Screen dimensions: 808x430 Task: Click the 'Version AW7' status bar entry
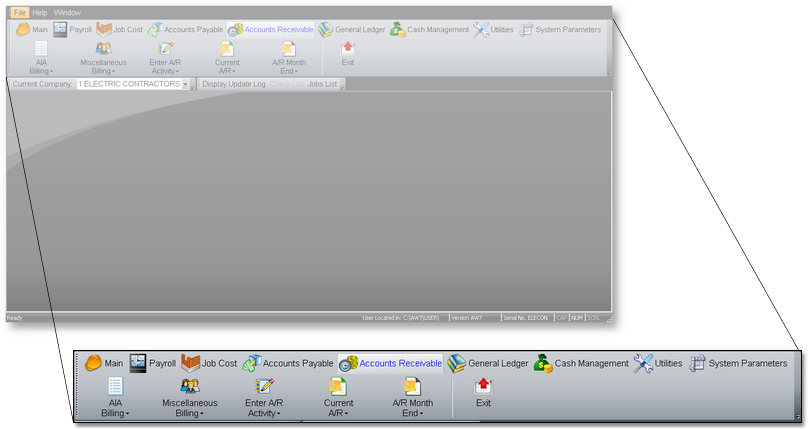pyautogui.click(x=467, y=318)
